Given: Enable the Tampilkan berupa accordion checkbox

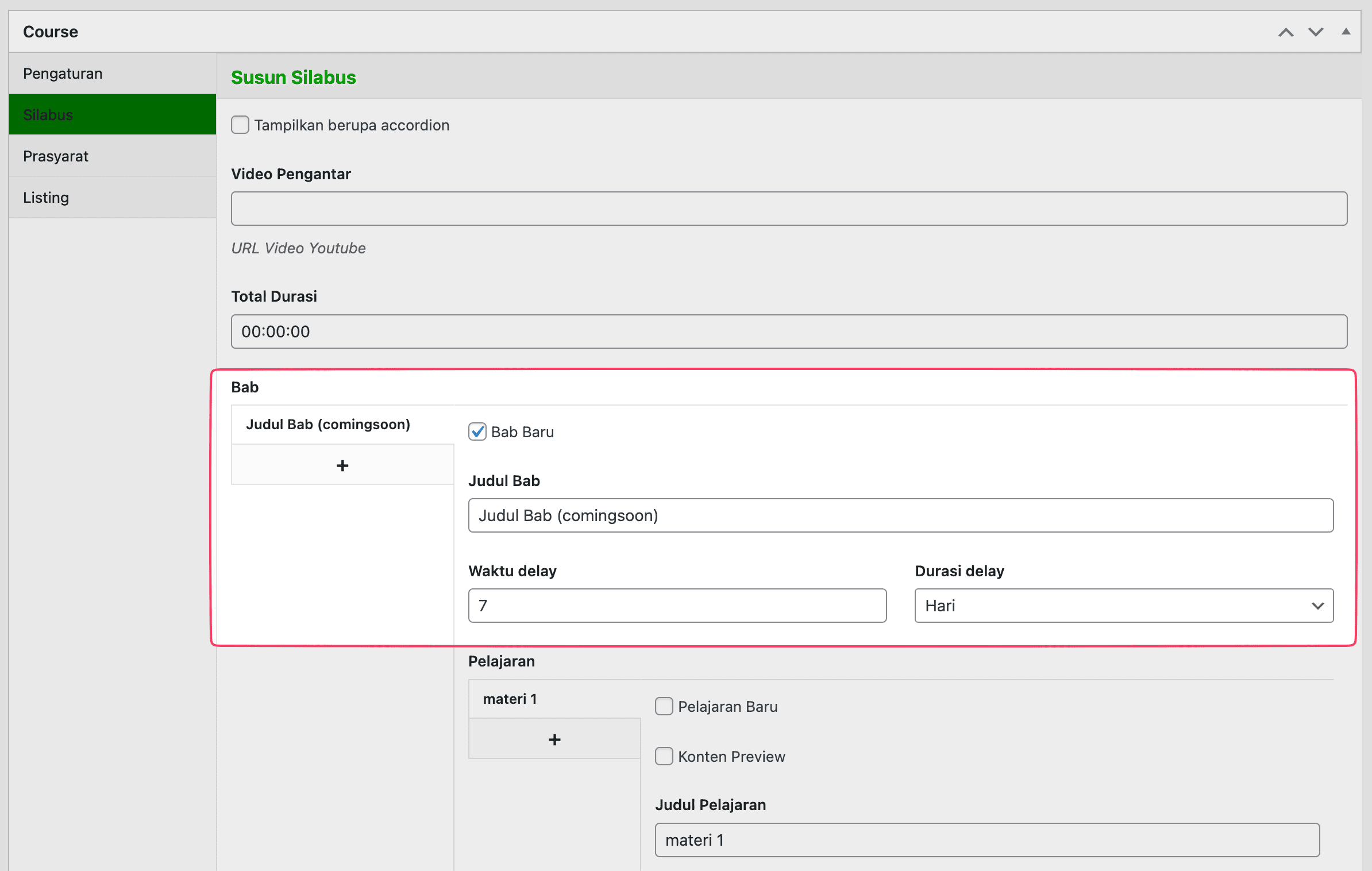Looking at the screenshot, I should click(240, 125).
